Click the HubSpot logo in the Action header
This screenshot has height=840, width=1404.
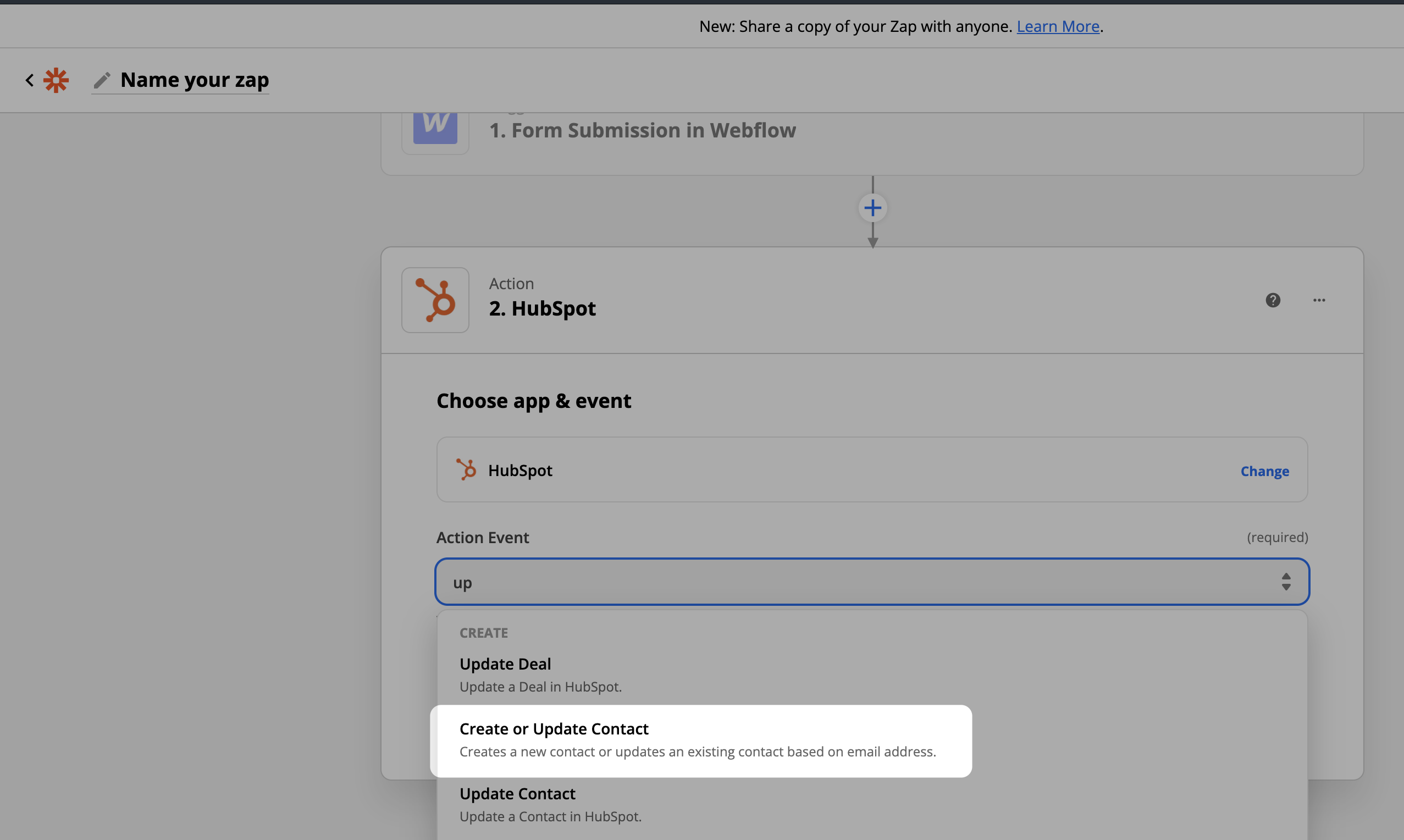(x=435, y=300)
